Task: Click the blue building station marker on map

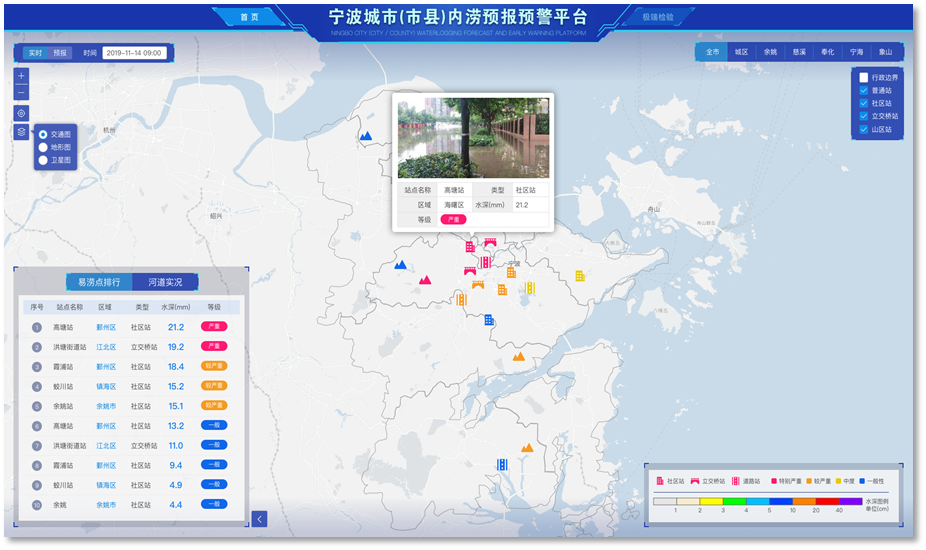Action: coord(489,320)
